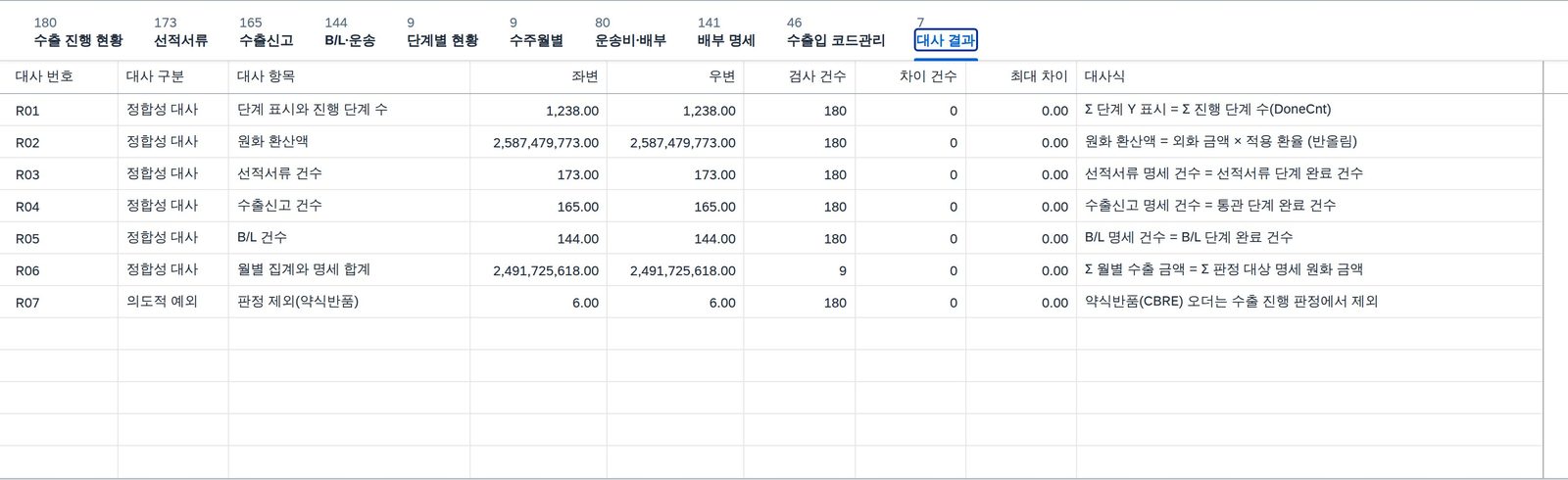Sort by the 대사 번호 column header
The image size is (1568, 480).
pyautogui.click(x=59, y=76)
